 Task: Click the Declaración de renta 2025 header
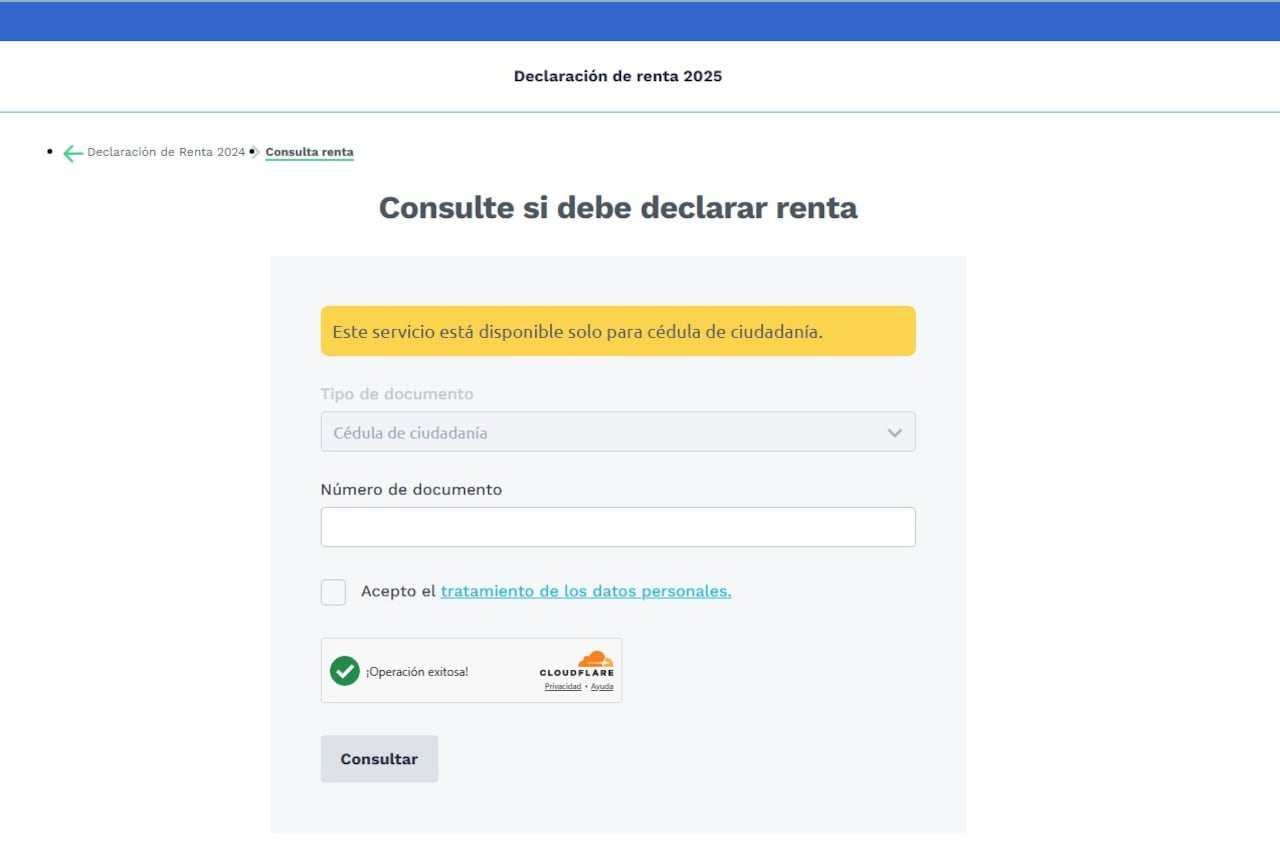(617, 75)
